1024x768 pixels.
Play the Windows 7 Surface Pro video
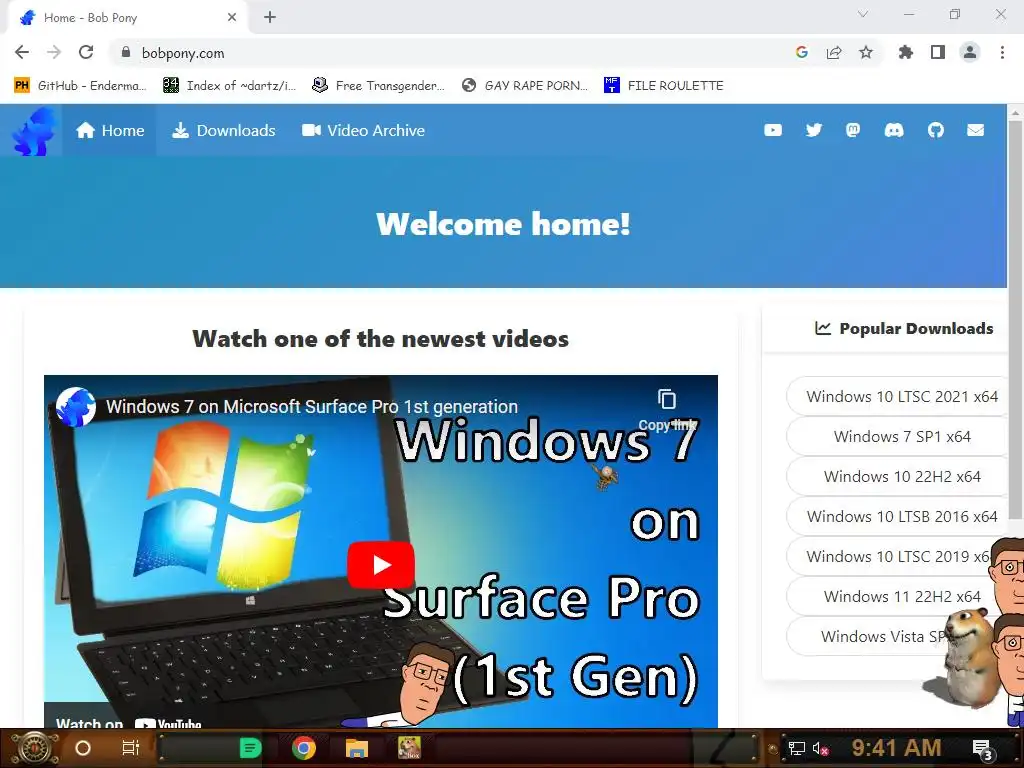pyautogui.click(x=381, y=565)
